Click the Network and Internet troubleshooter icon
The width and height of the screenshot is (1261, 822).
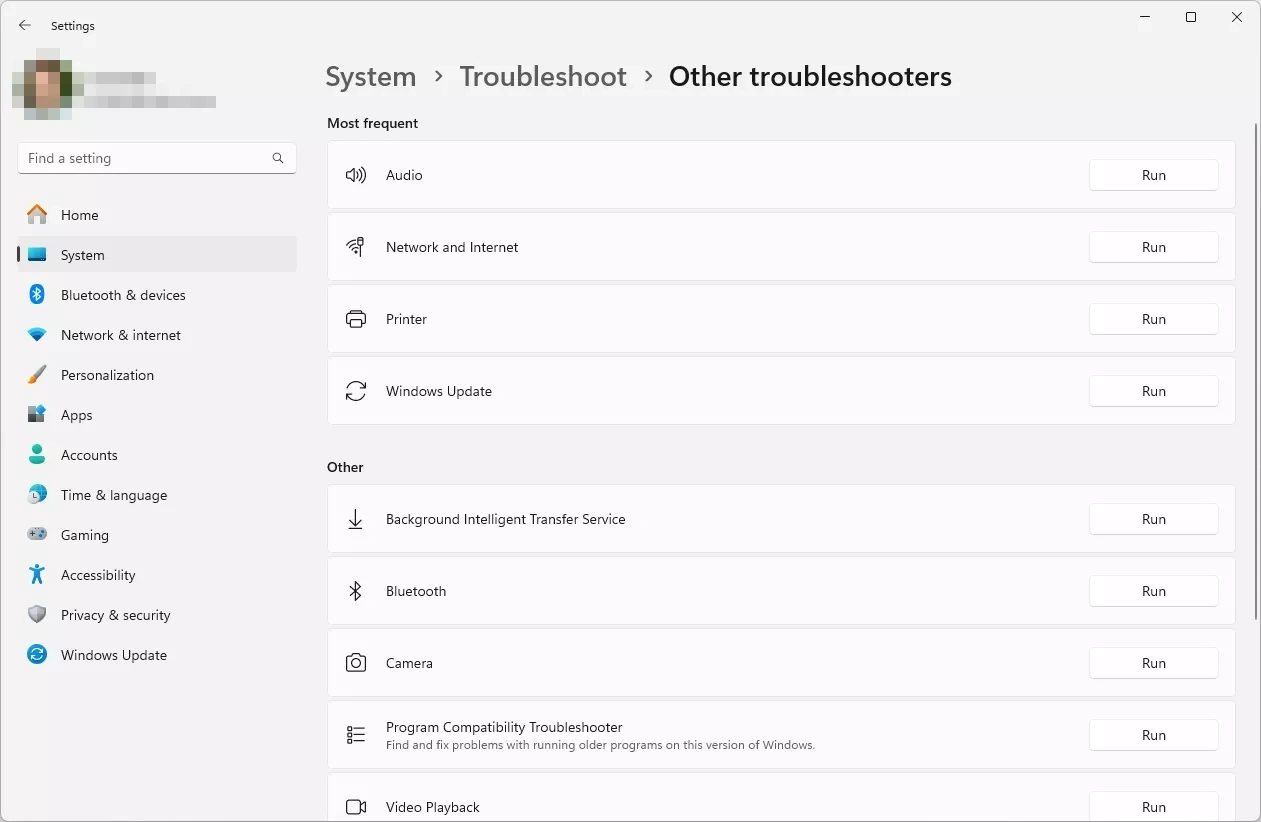355,247
